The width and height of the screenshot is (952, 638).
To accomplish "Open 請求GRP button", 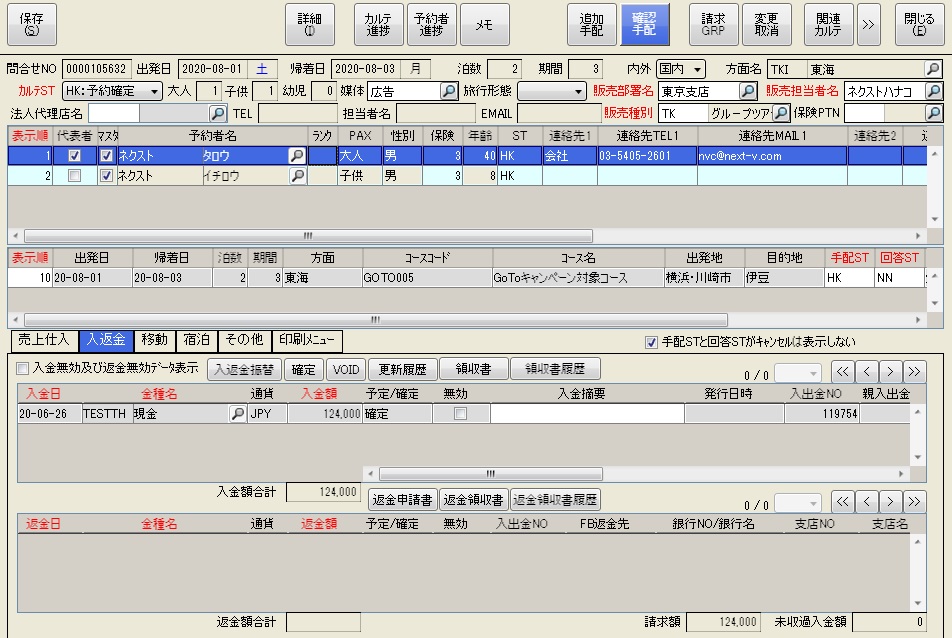I will pyautogui.click(x=713, y=24).
